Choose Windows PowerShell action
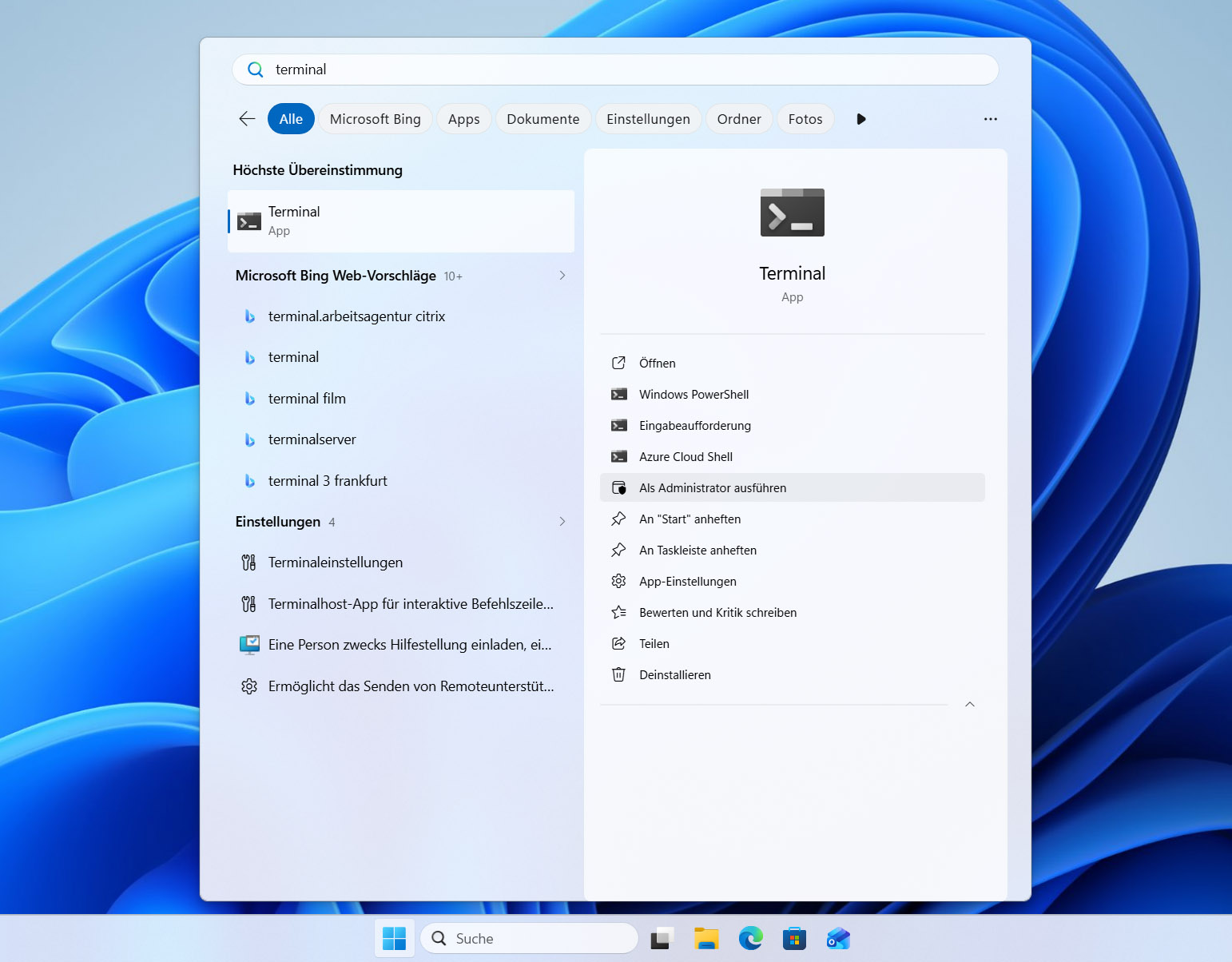This screenshot has width=1232, height=962. click(793, 395)
